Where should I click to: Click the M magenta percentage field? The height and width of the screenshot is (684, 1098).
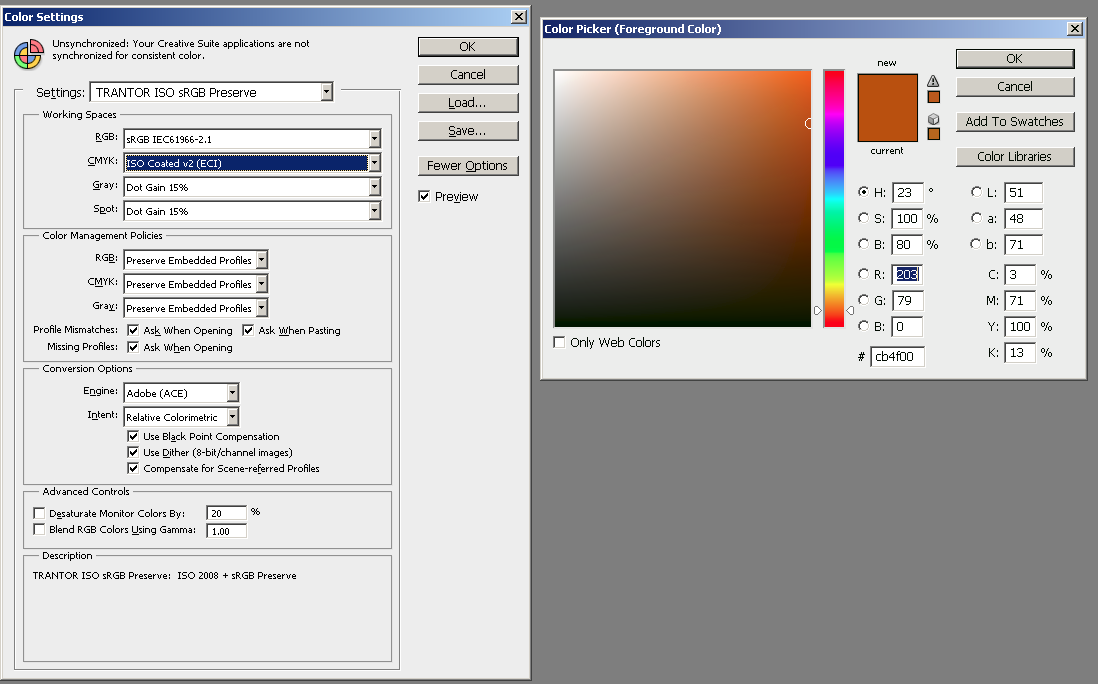point(1020,300)
